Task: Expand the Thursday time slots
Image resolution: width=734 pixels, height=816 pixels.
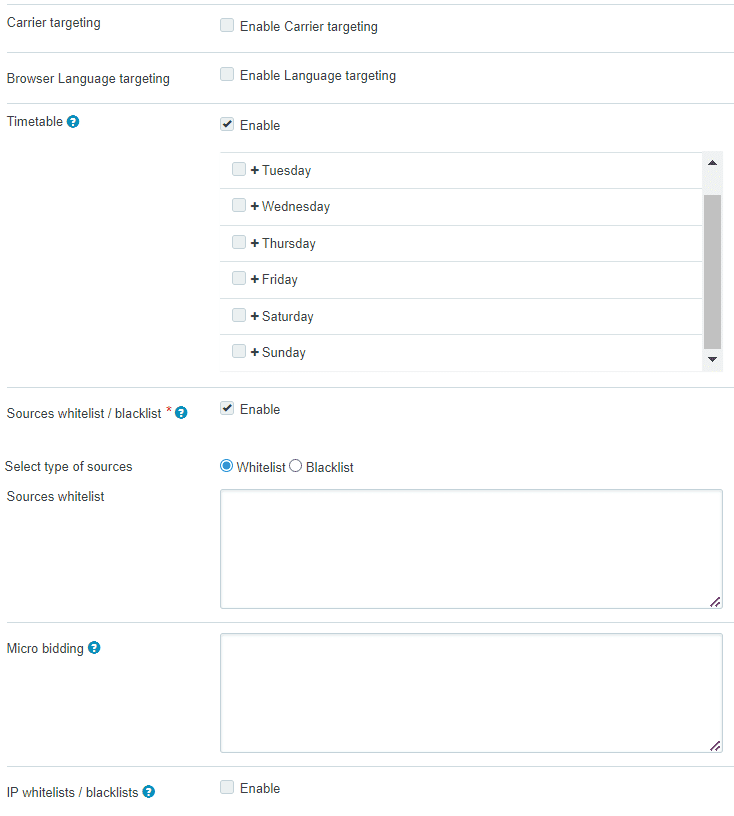Action: click(x=255, y=243)
